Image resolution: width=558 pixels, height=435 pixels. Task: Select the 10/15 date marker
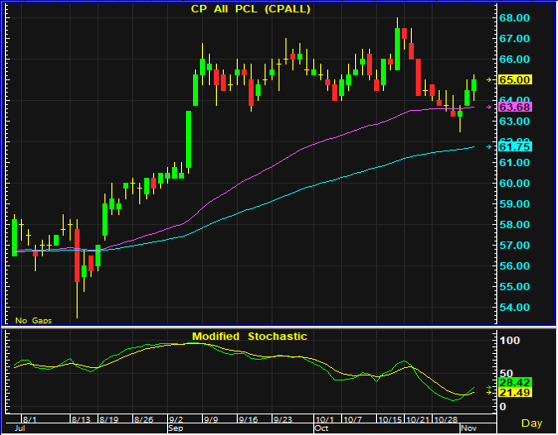click(x=389, y=419)
